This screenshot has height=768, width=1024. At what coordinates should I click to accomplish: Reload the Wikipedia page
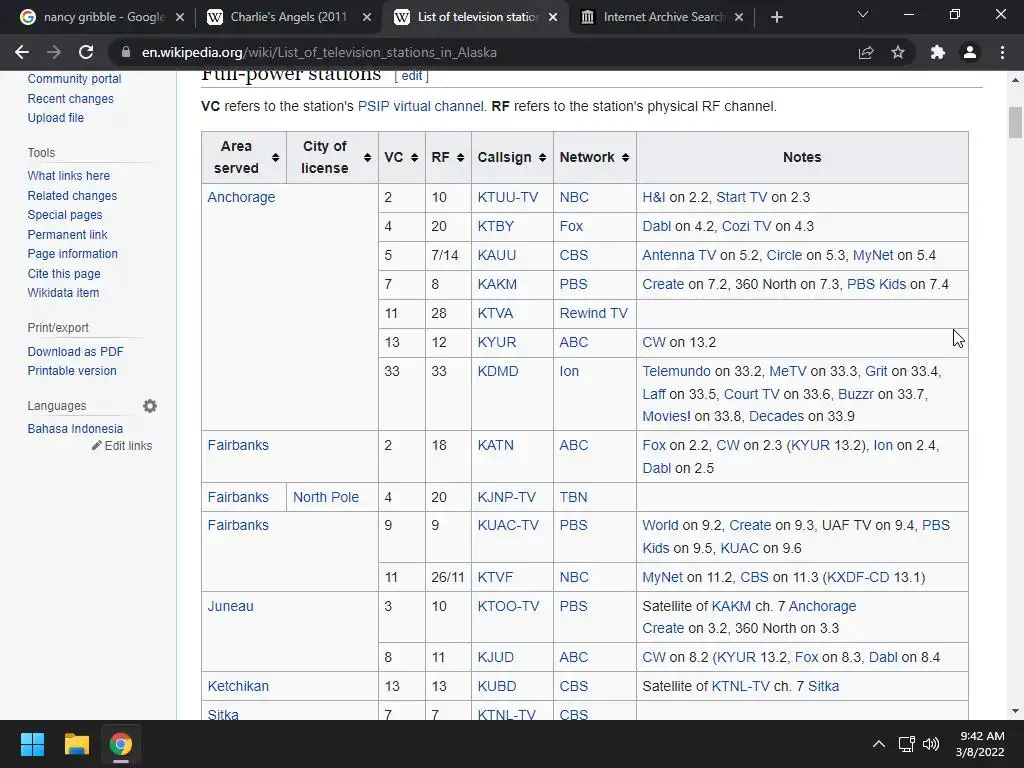click(x=86, y=52)
